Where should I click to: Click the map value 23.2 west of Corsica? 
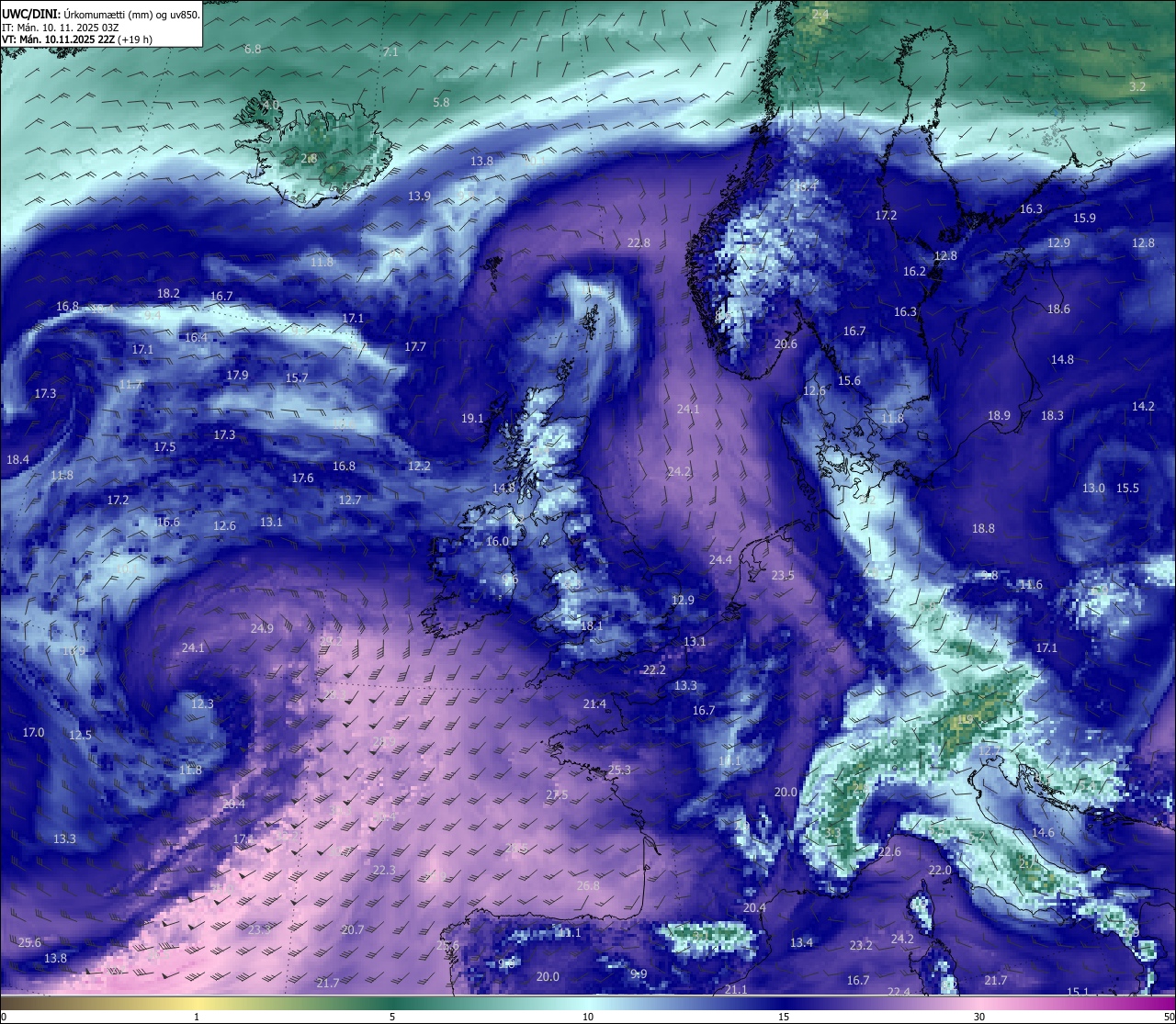(861, 946)
